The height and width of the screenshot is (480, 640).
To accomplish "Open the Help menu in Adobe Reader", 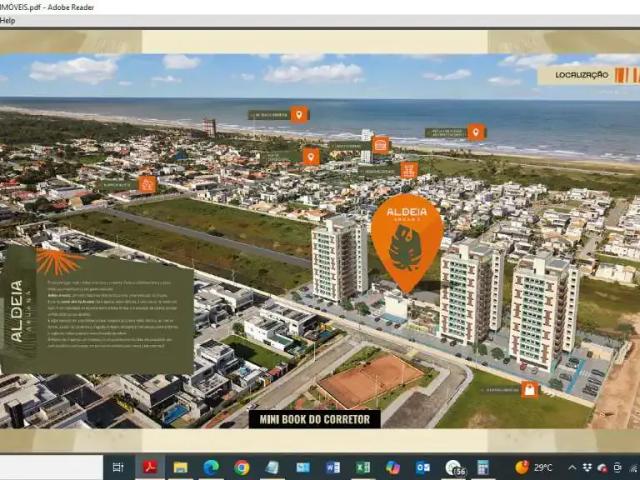I will [x=7, y=20].
